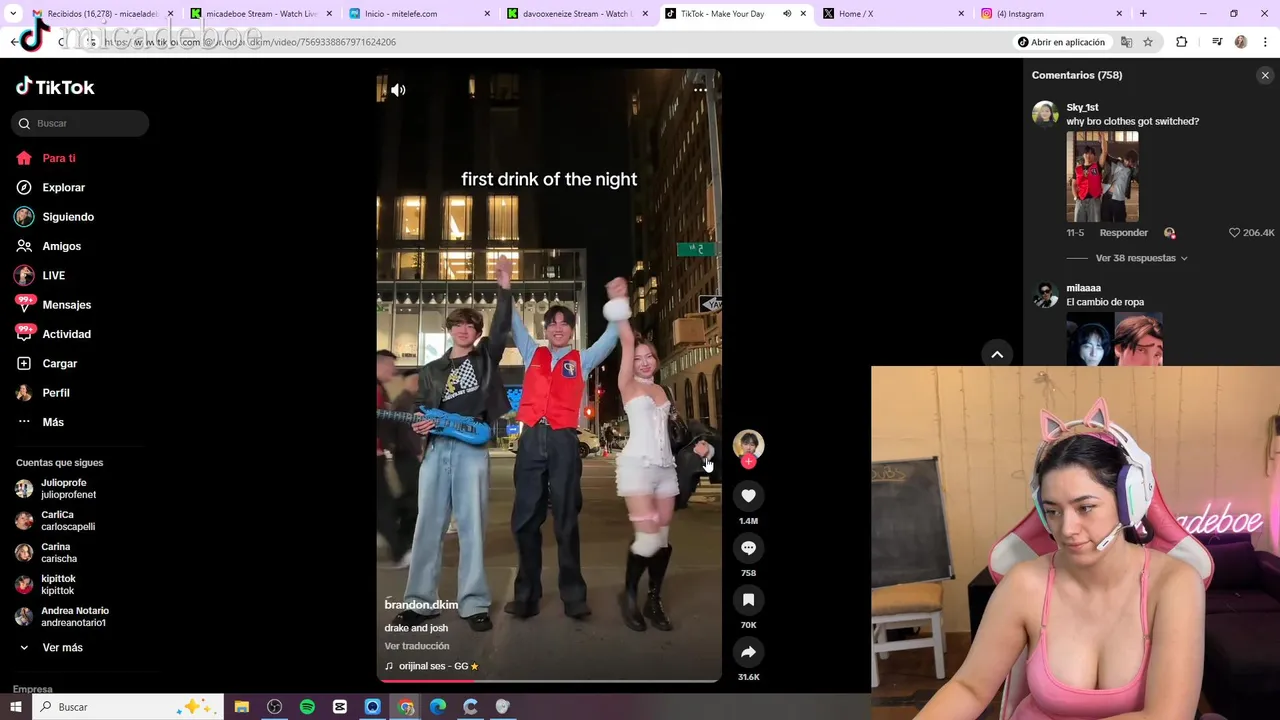Open Sky_1st's attached comment image

pyautogui.click(x=1102, y=176)
